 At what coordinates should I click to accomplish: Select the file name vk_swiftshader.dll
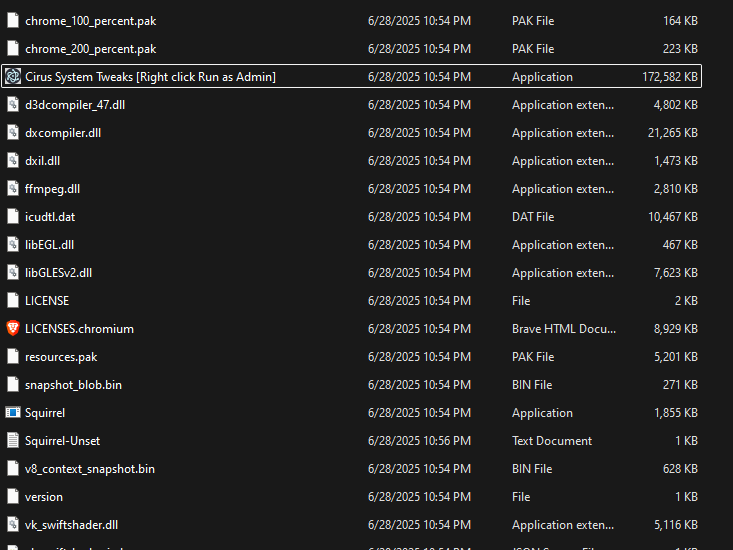click(72, 525)
